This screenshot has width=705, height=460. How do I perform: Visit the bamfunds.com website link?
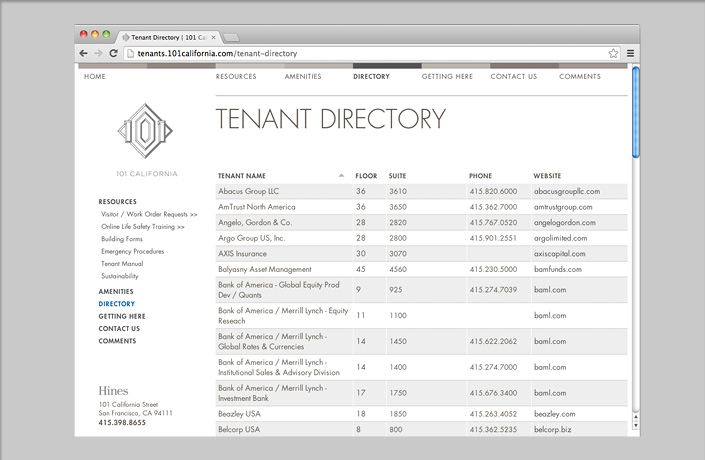(x=557, y=269)
